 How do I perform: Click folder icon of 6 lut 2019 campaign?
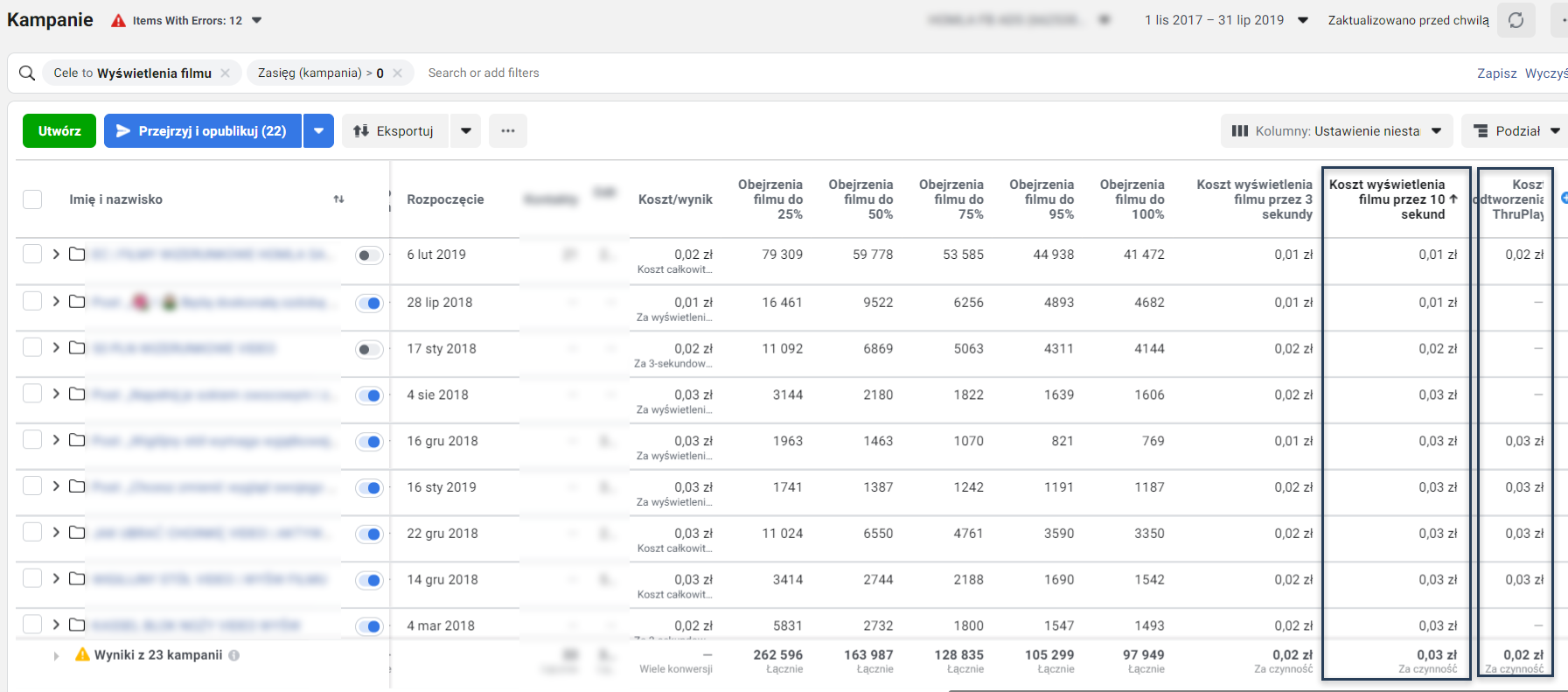point(77,254)
